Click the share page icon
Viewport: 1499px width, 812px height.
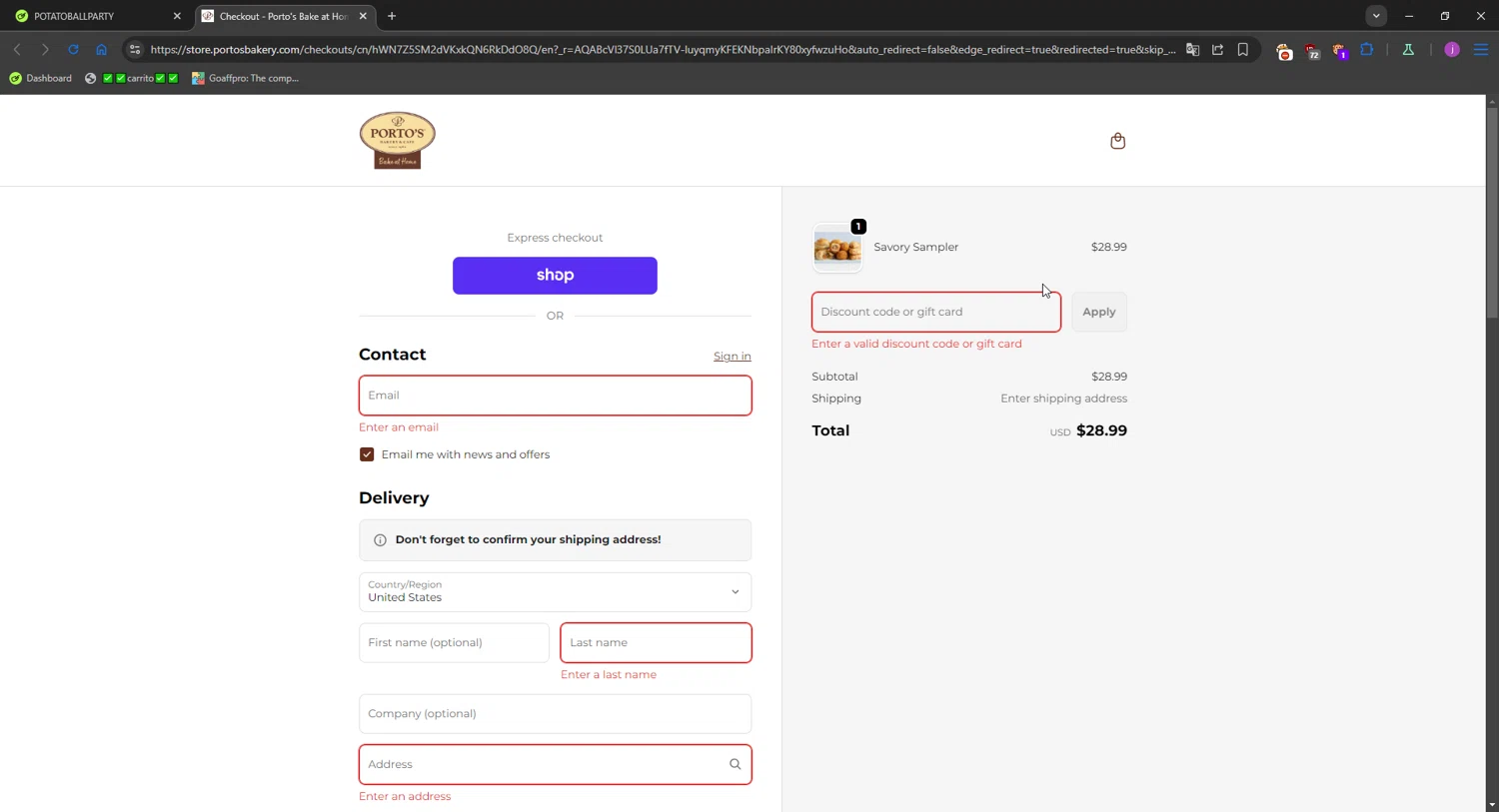[x=1217, y=49]
